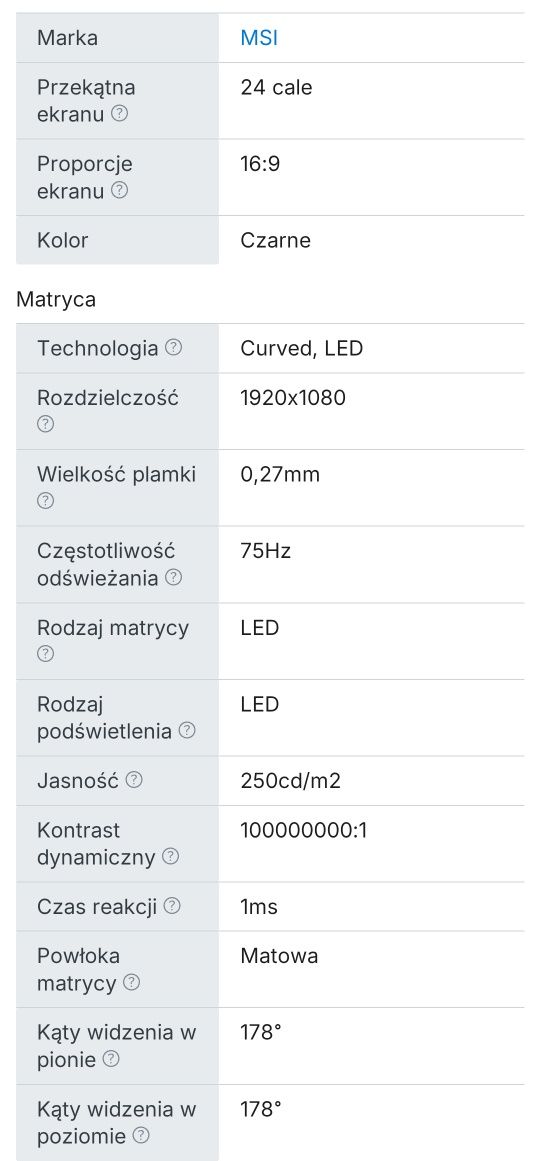Image resolution: width=540 pixels, height=1161 pixels.
Task: Show help for Proporcje ekranu
Action: (x=119, y=190)
